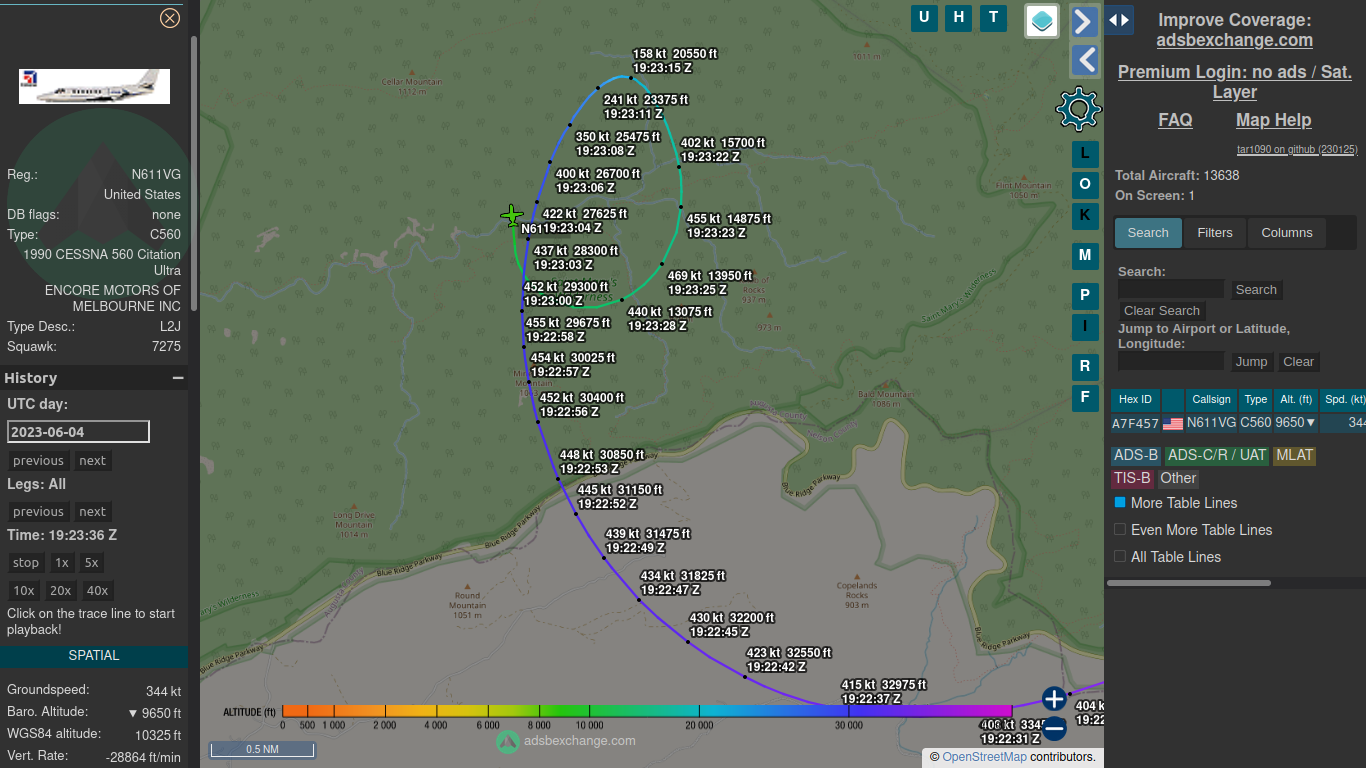Select previous leg
This screenshot has width=1366, height=768.
[x=38, y=512]
